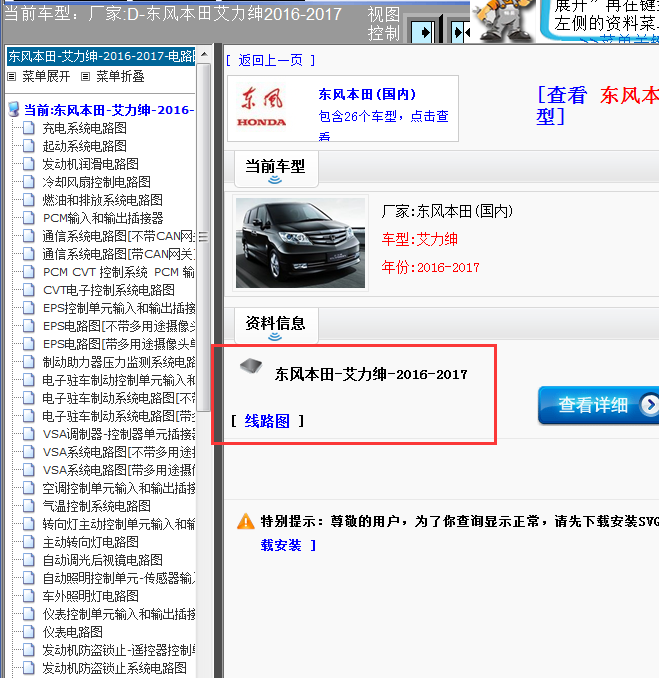Image resolution: width=659 pixels, height=678 pixels.
Task: Click page icon beside 起动系统电路图
Action: click(29, 146)
